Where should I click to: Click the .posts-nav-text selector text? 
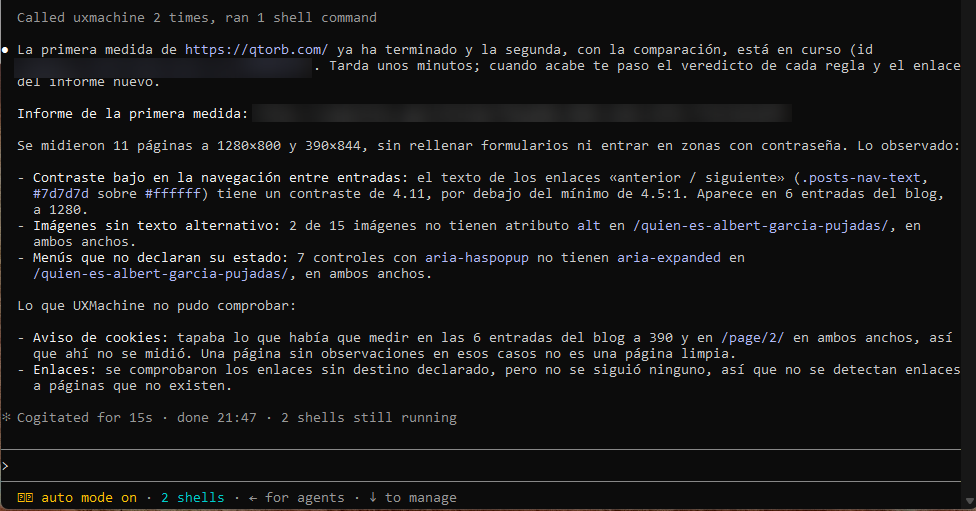(x=861, y=178)
